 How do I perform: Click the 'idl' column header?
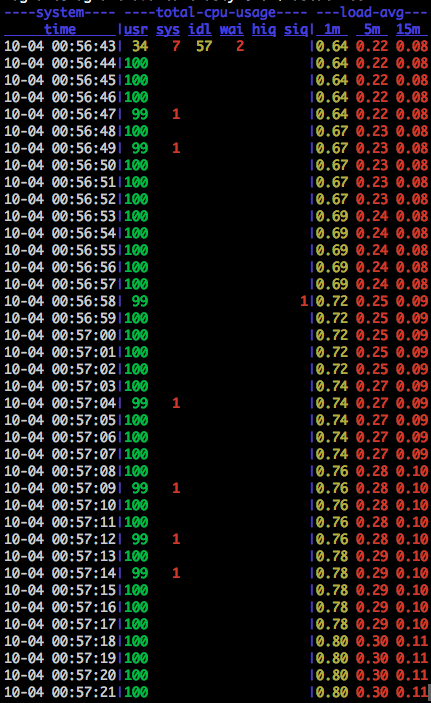click(x=200, y=30)
